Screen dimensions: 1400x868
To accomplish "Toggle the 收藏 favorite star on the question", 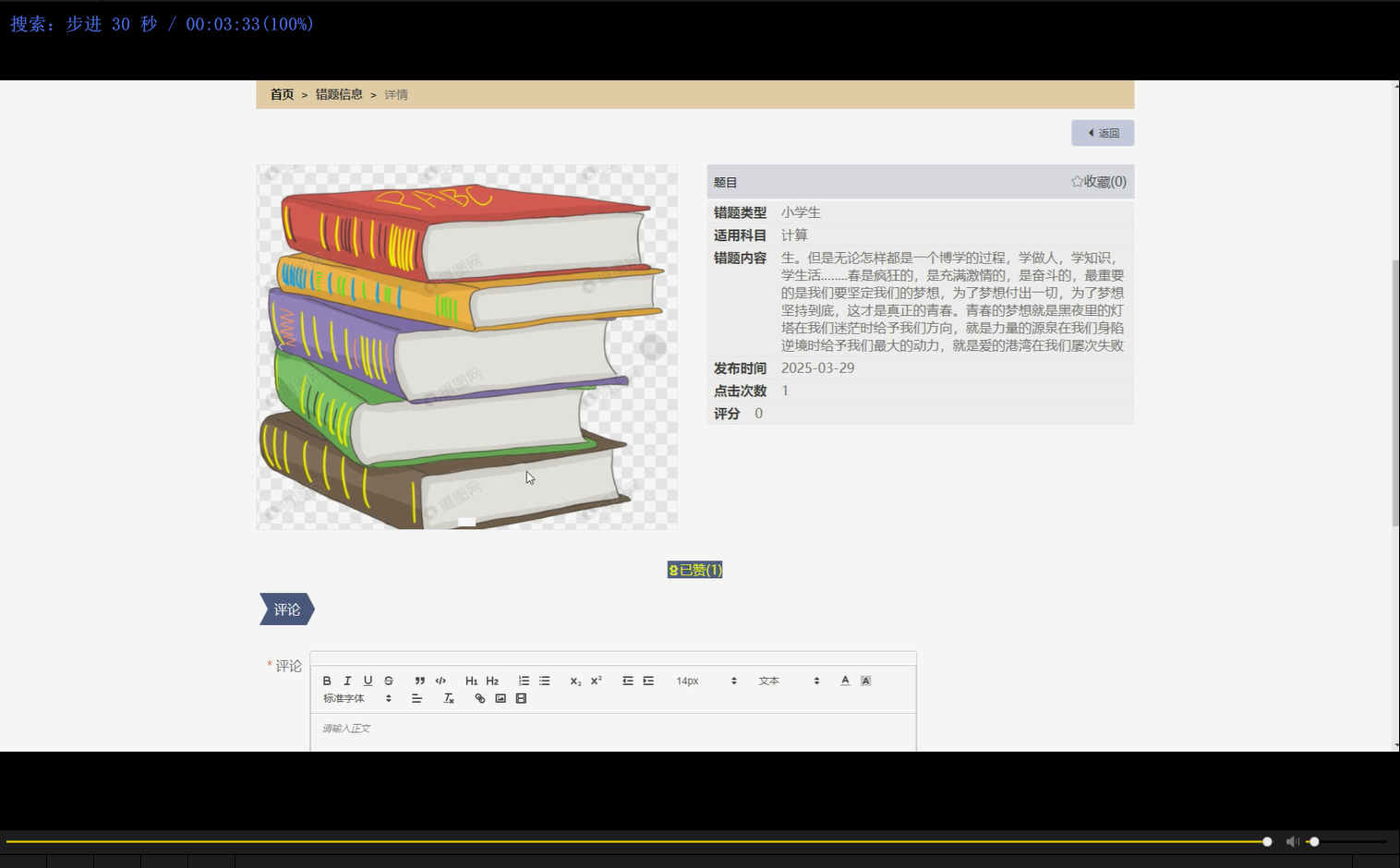I will (1098, 181).
